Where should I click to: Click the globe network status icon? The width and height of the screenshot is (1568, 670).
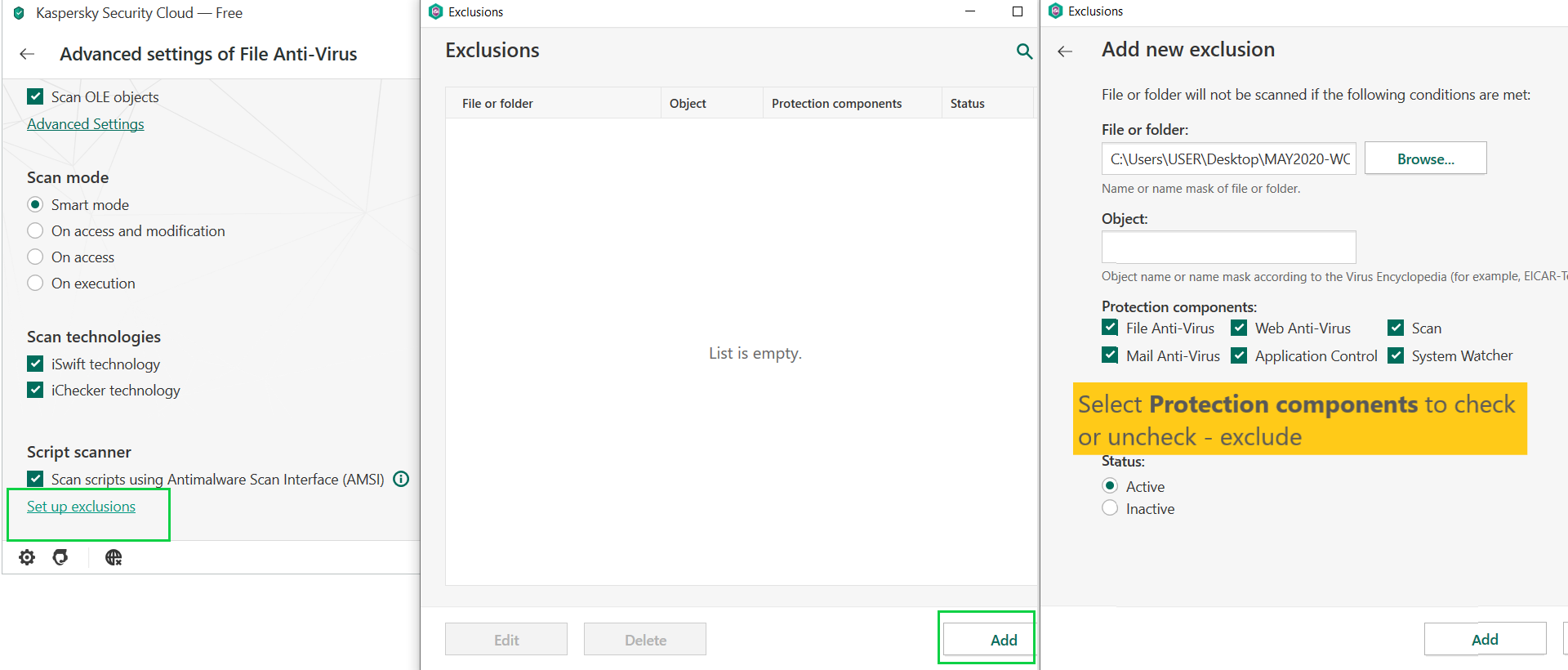point(114,557)
